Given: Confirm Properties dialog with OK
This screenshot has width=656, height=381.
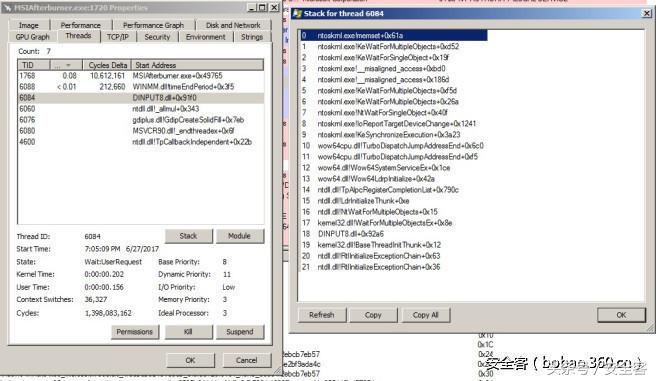Looking at the screenshot, I should click(190, 360).
